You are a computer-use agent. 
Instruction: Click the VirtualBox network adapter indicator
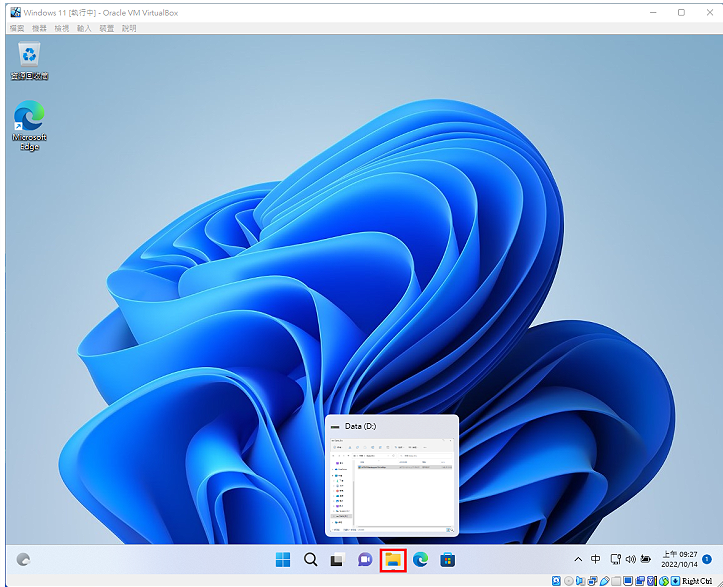[593, 581]
